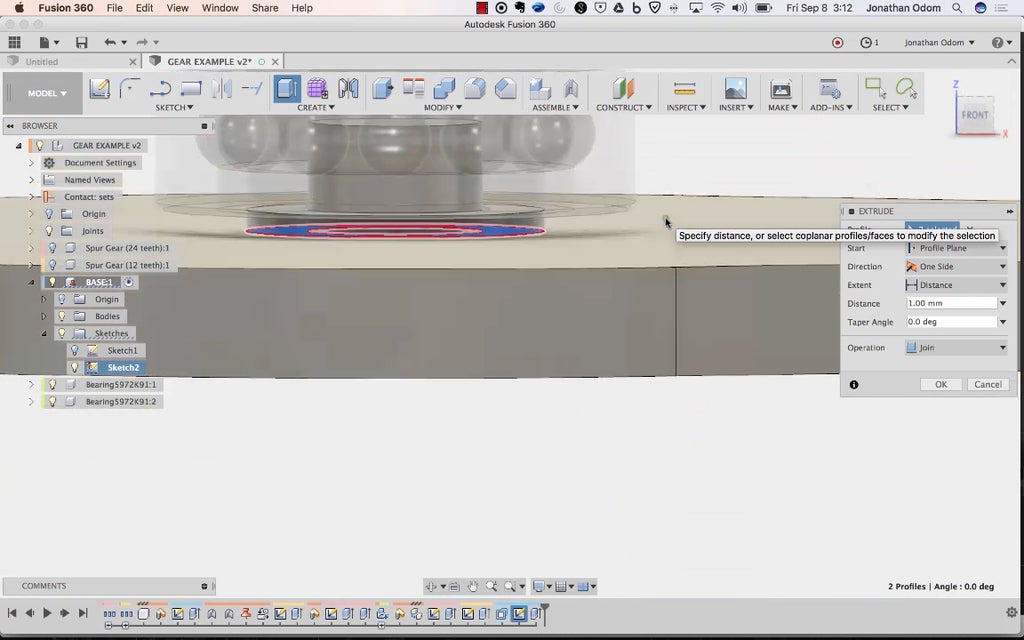The height and width of the screenshot is (640, 1024).
Task: Click the 3D Print make icon
Action: click(781, 88)
